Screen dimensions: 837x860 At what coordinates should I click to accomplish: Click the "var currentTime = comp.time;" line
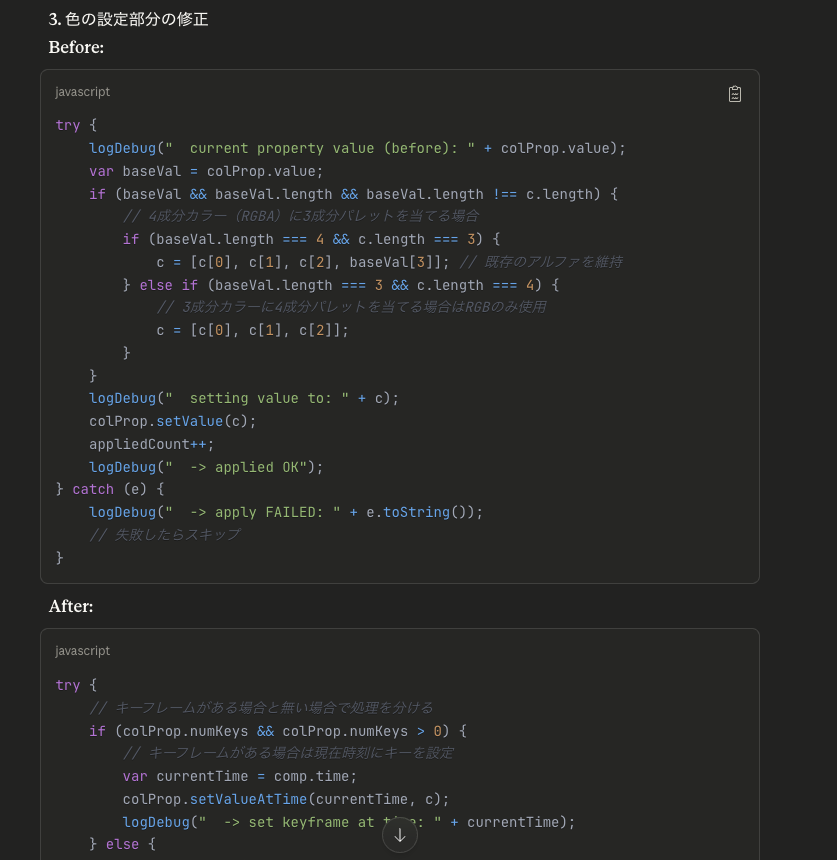tap(240, 776)
